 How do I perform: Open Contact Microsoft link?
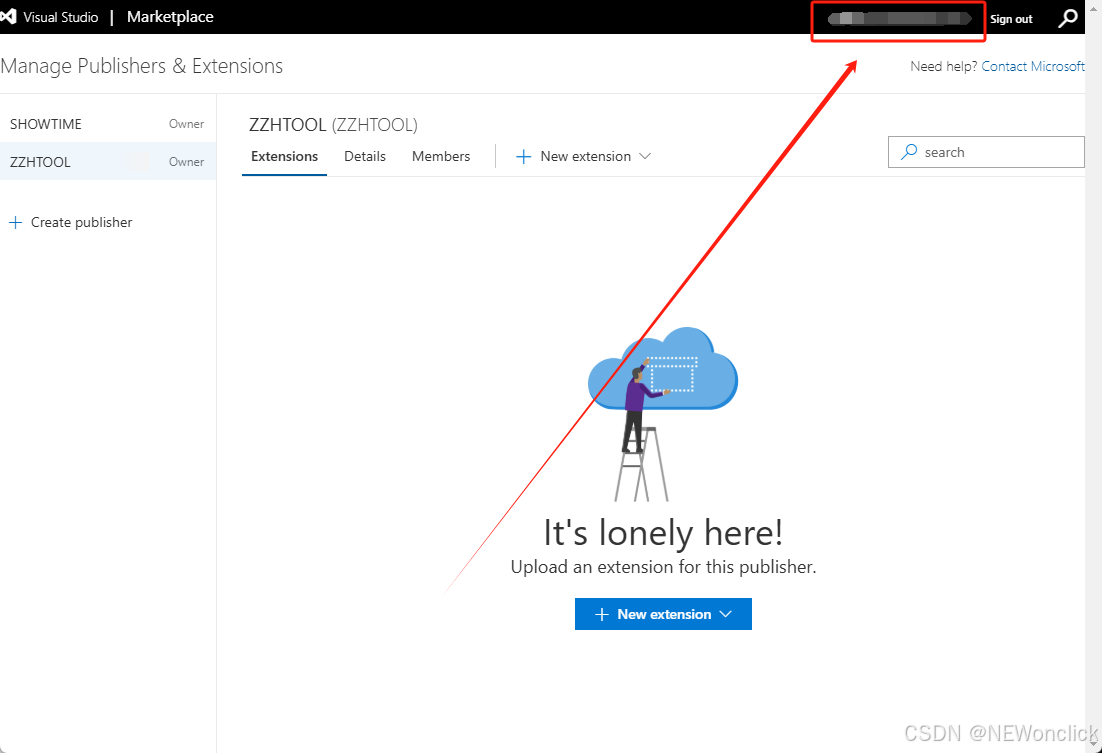[x=1033, y=66]
